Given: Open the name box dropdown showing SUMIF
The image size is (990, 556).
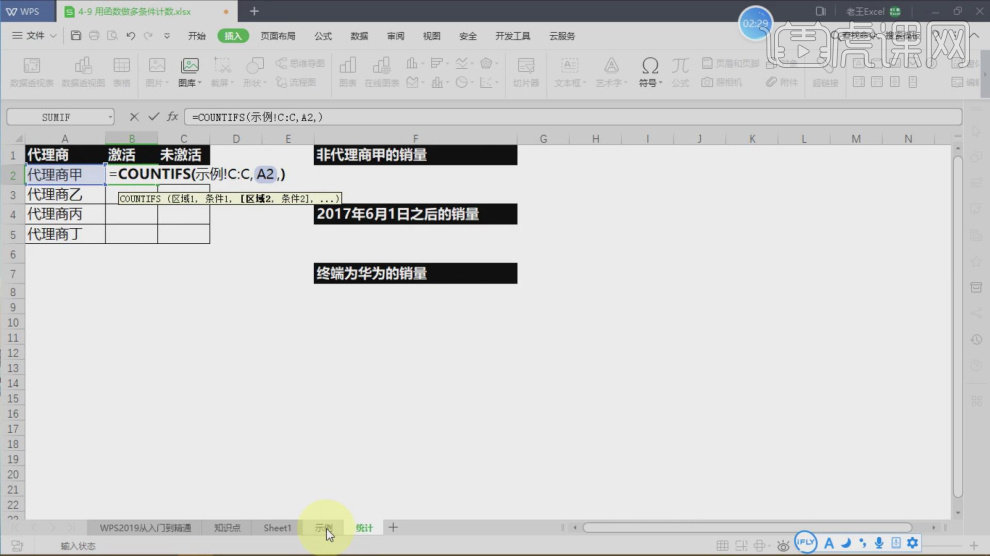Looking at the screenshot, I should point(110,117).
